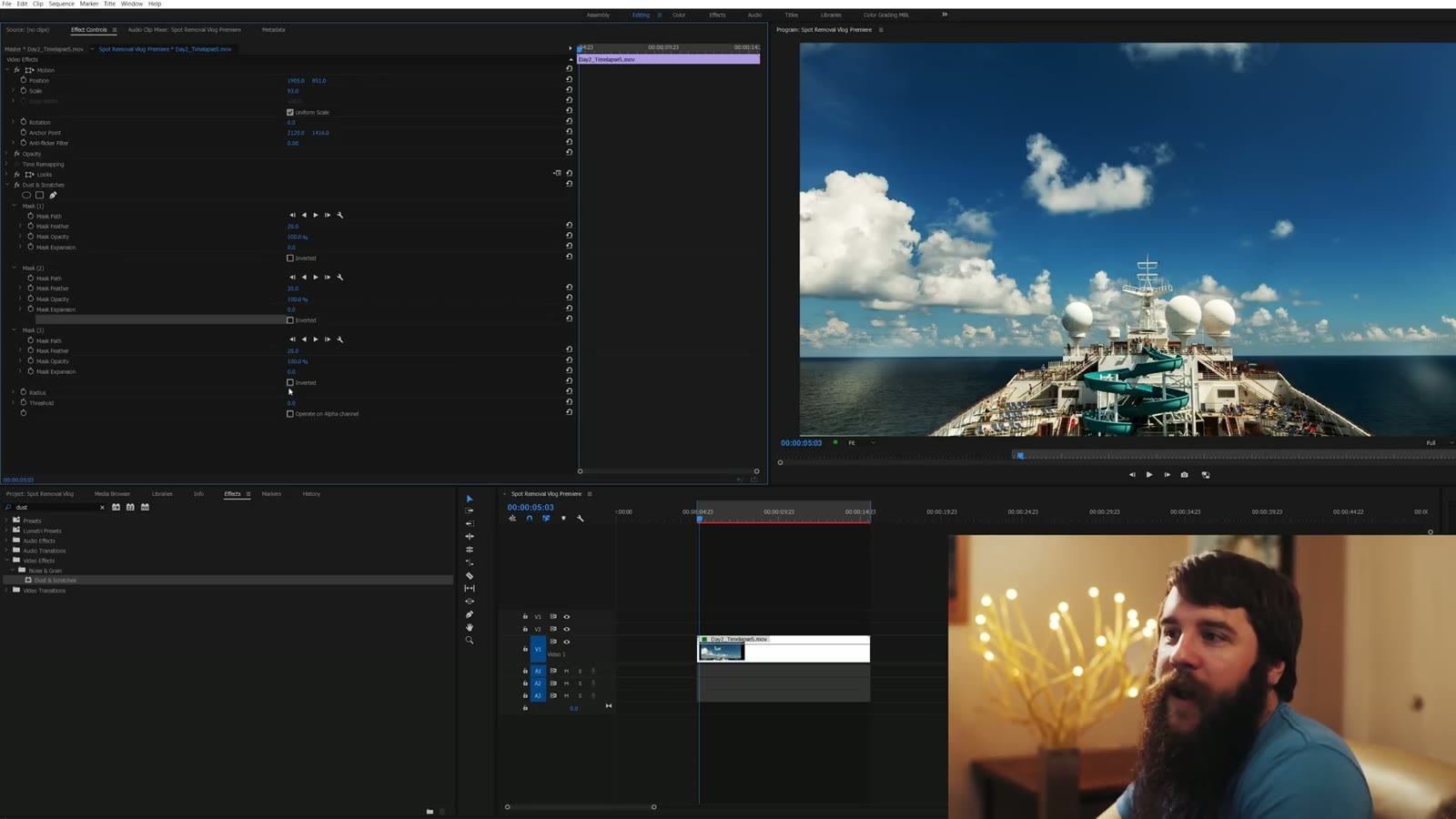Image resolution: width=1456 pixels, height=819 pixels.
Task: Hide track V1 with its eye icon
Action: [x=566, y=642]
